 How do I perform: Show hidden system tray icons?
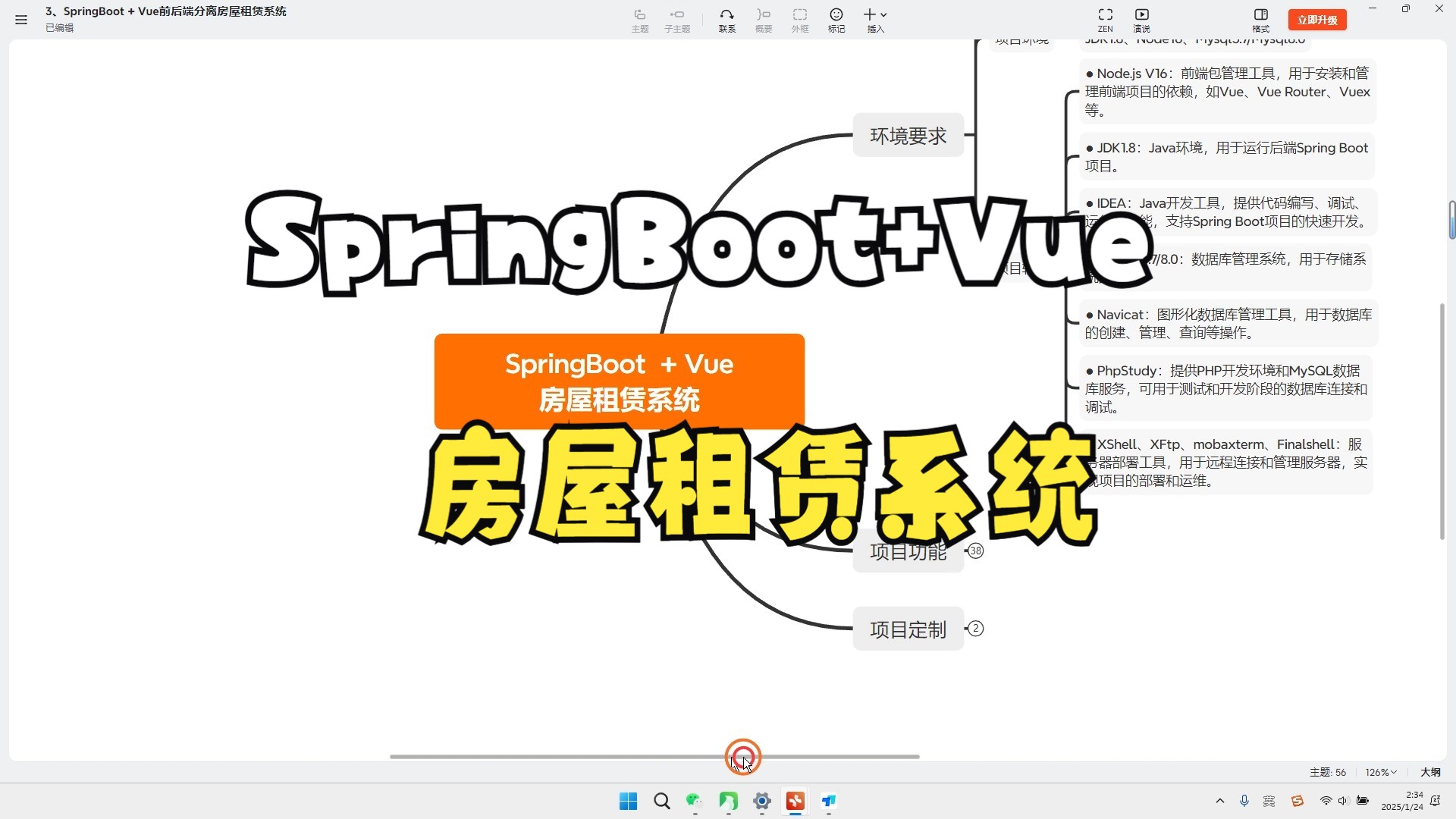click(x=1220, y=802)
